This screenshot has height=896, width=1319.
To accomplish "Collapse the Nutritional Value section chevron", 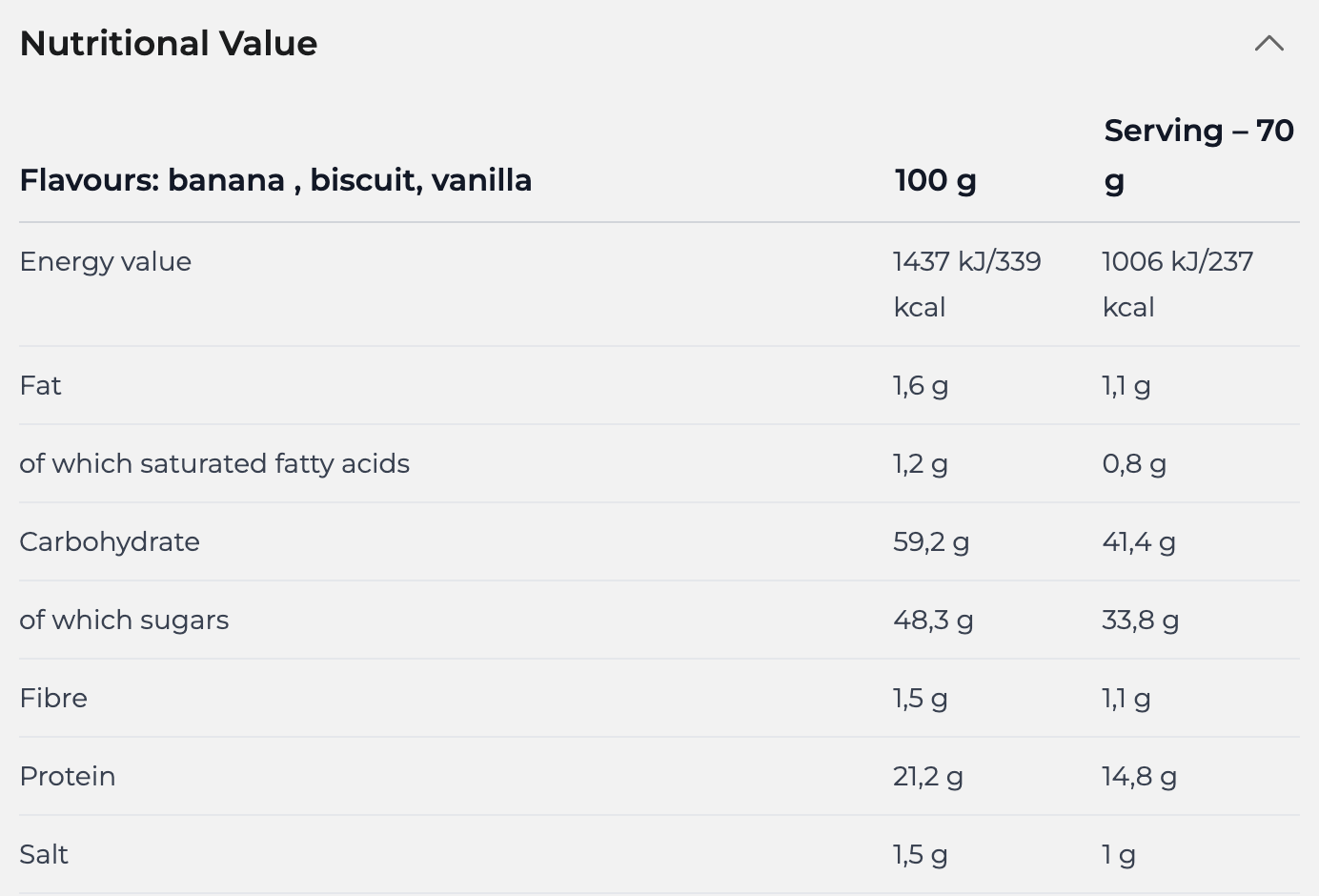I will click(x=1268, y=43).
